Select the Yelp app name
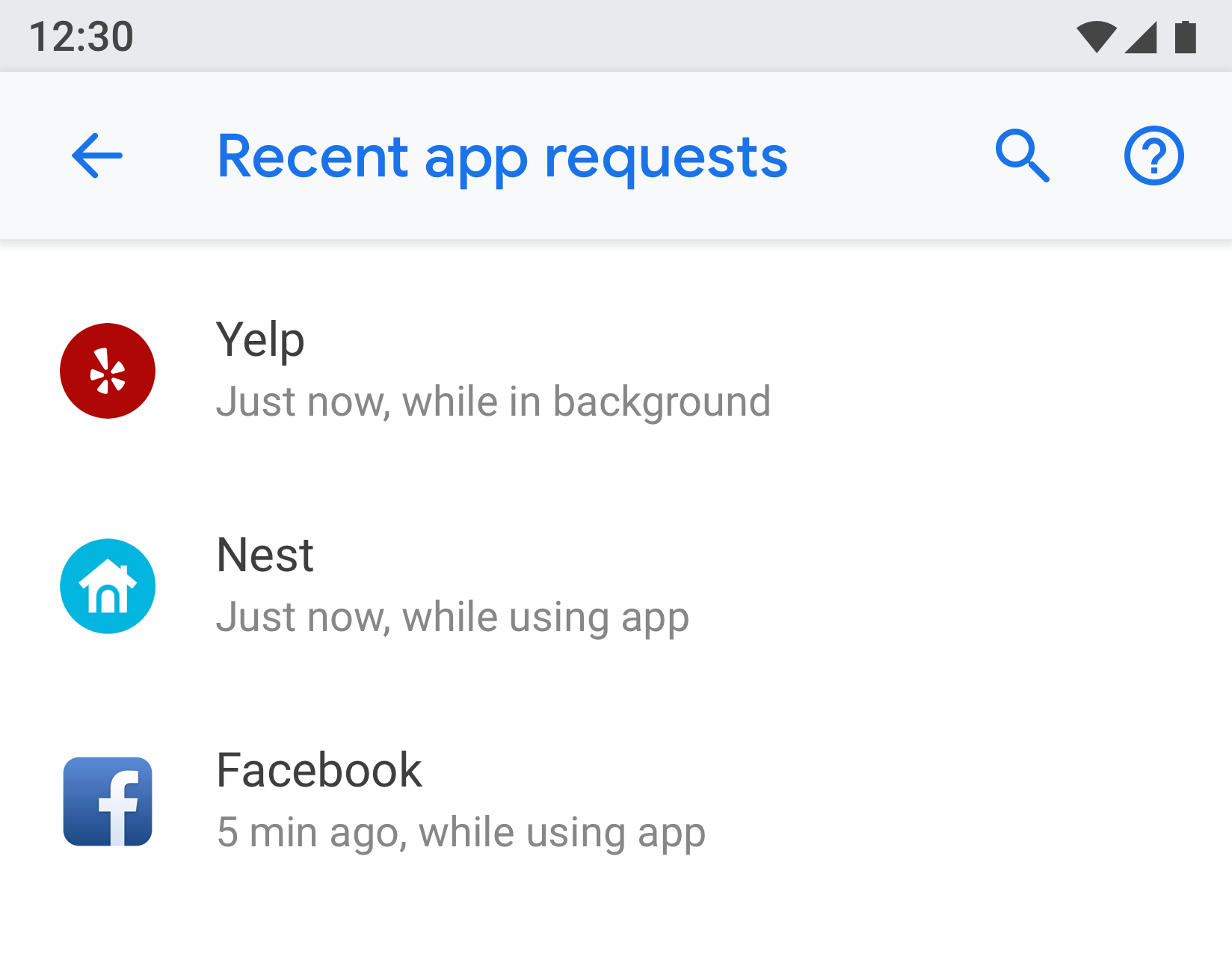This screenshot has width=1232, height=957. point(260,340)
